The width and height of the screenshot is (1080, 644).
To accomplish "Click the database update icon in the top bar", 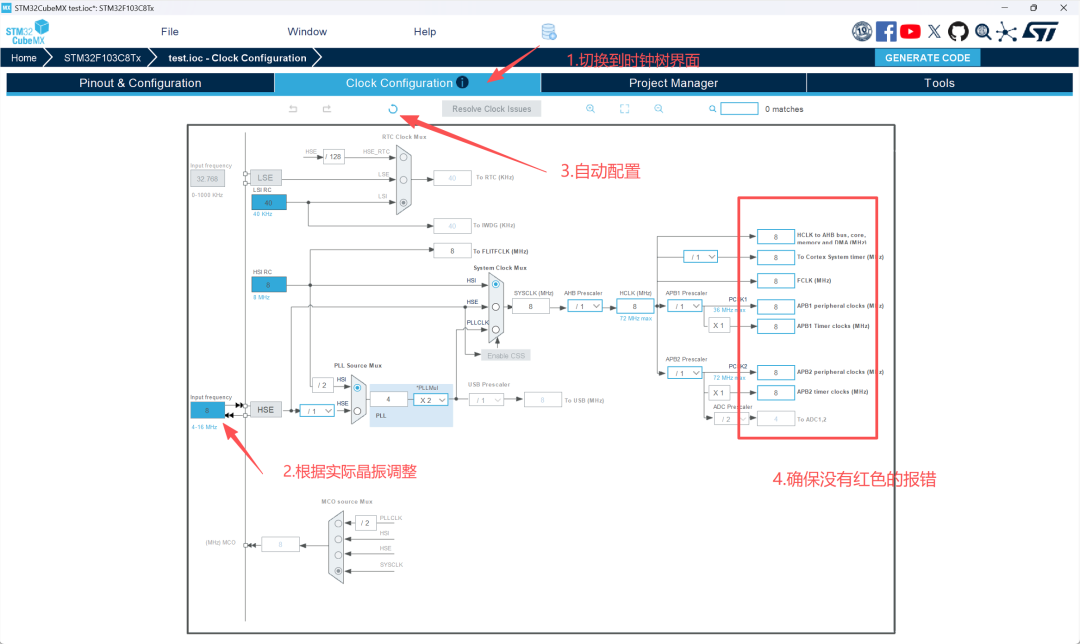I will [x=548, y=32].
